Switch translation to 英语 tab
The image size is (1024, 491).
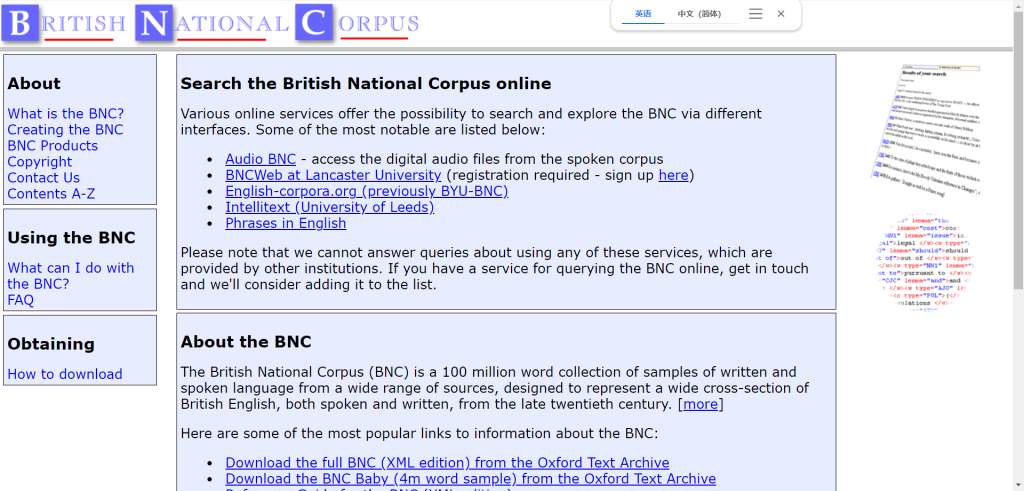tap(643, 14)
